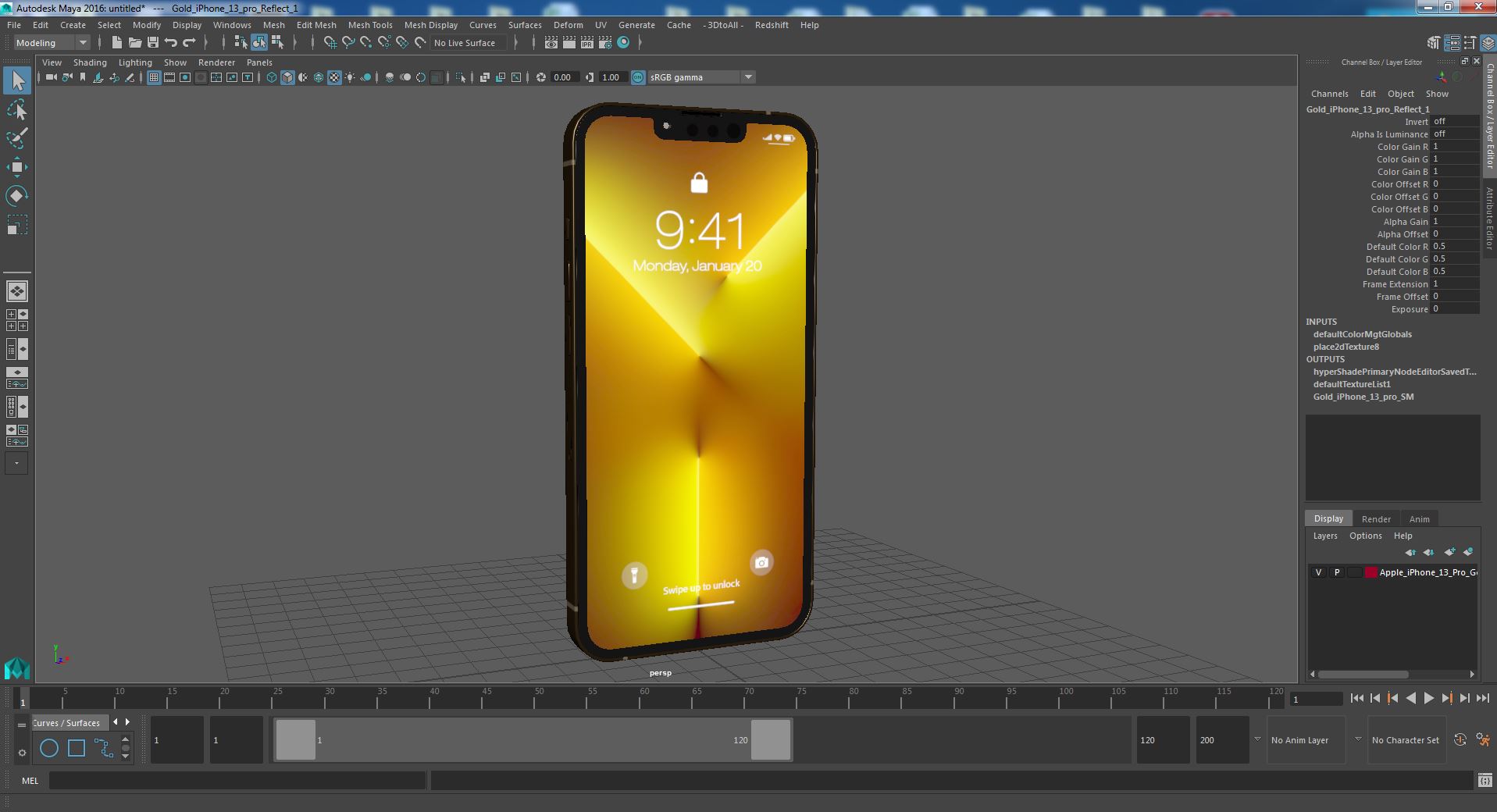This screenshot has height=812, width=1497.
Task: Toggle wireframe shading in viewport
Action: coord(272,77)
